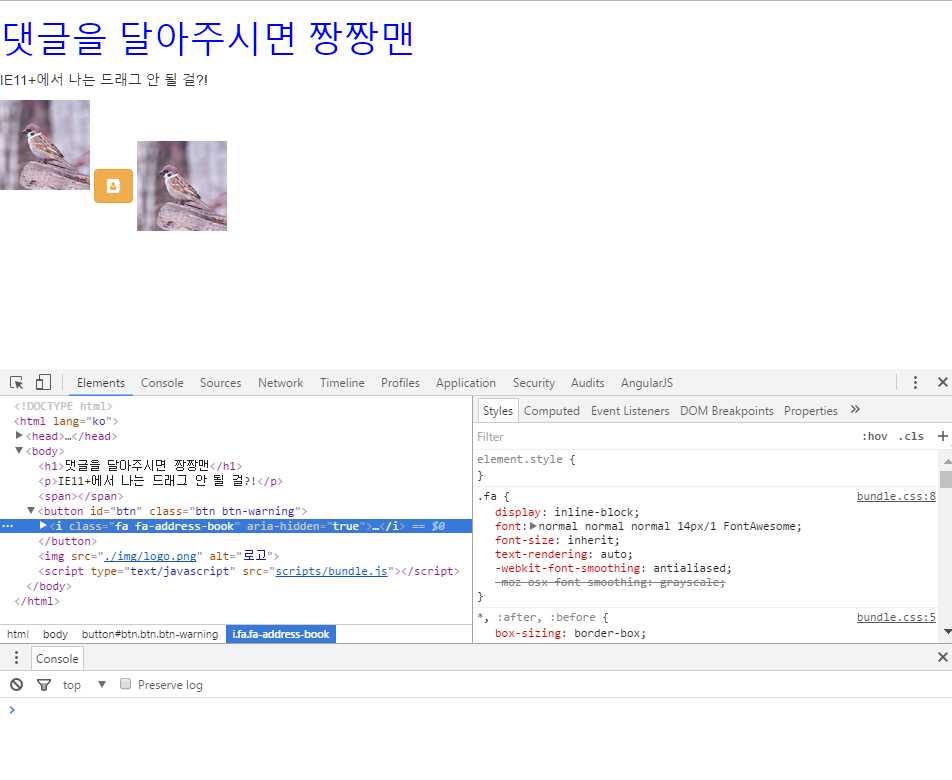
Task: Open bundle.css:5 source link
Action: [x=896, y=617]
